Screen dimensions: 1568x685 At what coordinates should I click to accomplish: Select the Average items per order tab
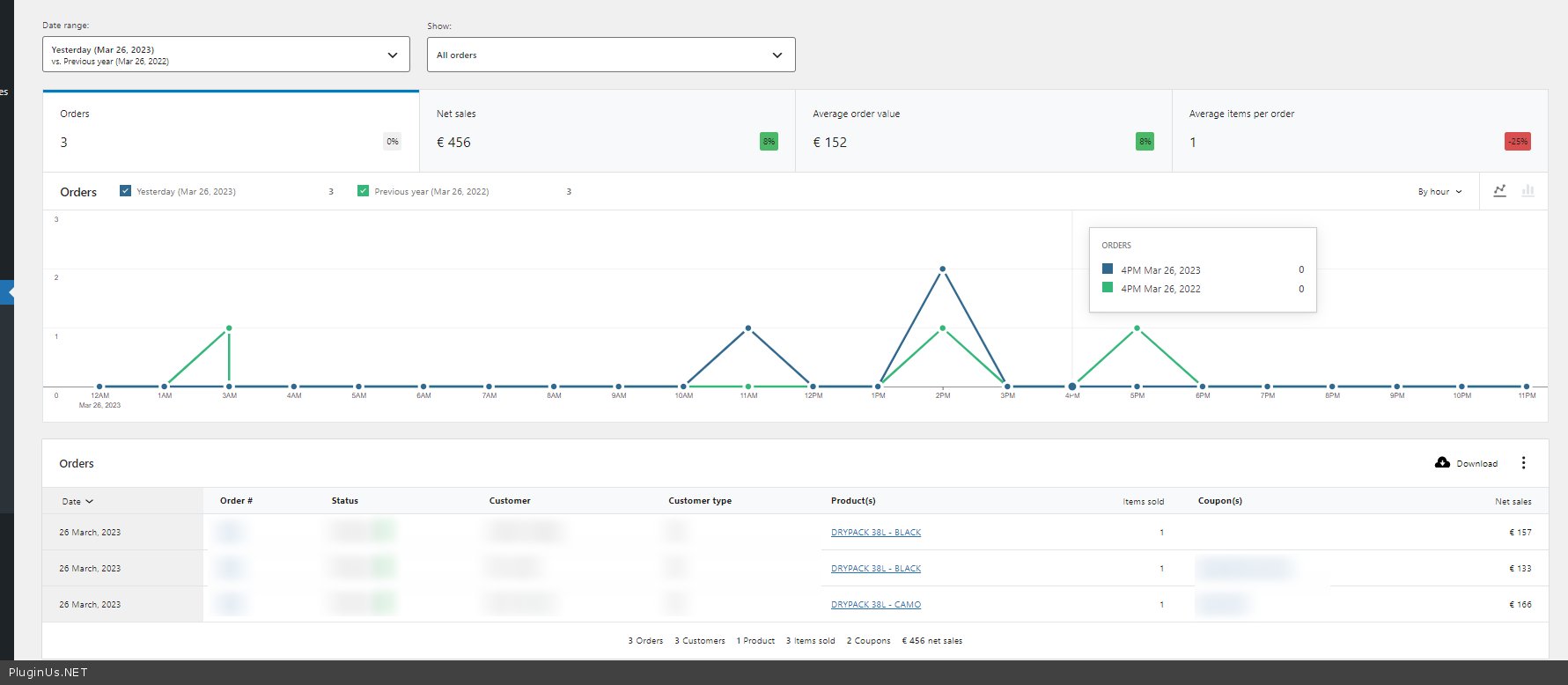coord(1359,130)
